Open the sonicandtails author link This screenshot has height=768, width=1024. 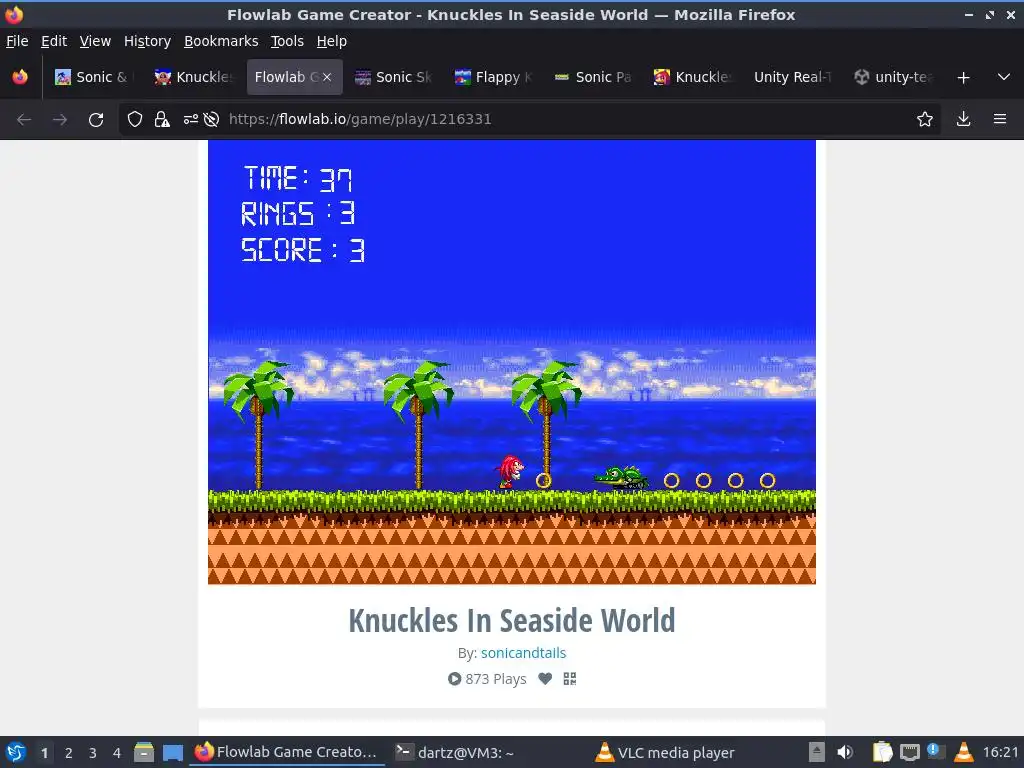pyautogui.click(x=523, y=653)
